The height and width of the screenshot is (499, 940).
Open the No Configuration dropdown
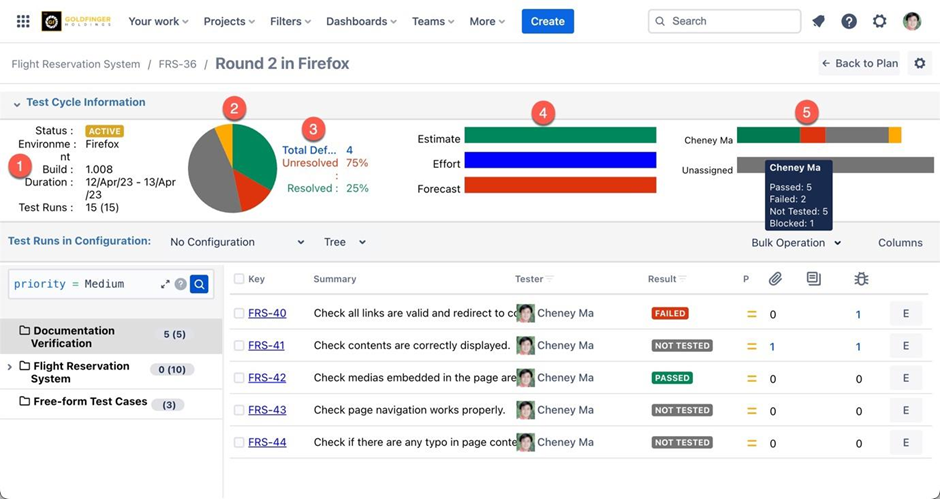[237, 242]
